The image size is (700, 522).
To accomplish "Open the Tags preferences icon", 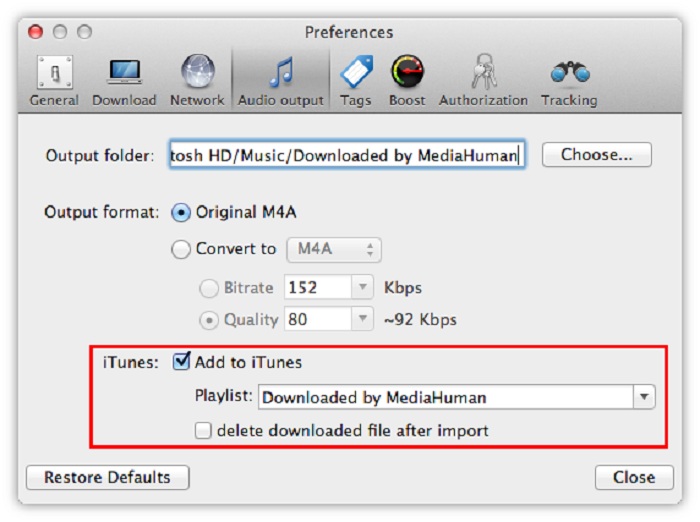I will 357,81.
